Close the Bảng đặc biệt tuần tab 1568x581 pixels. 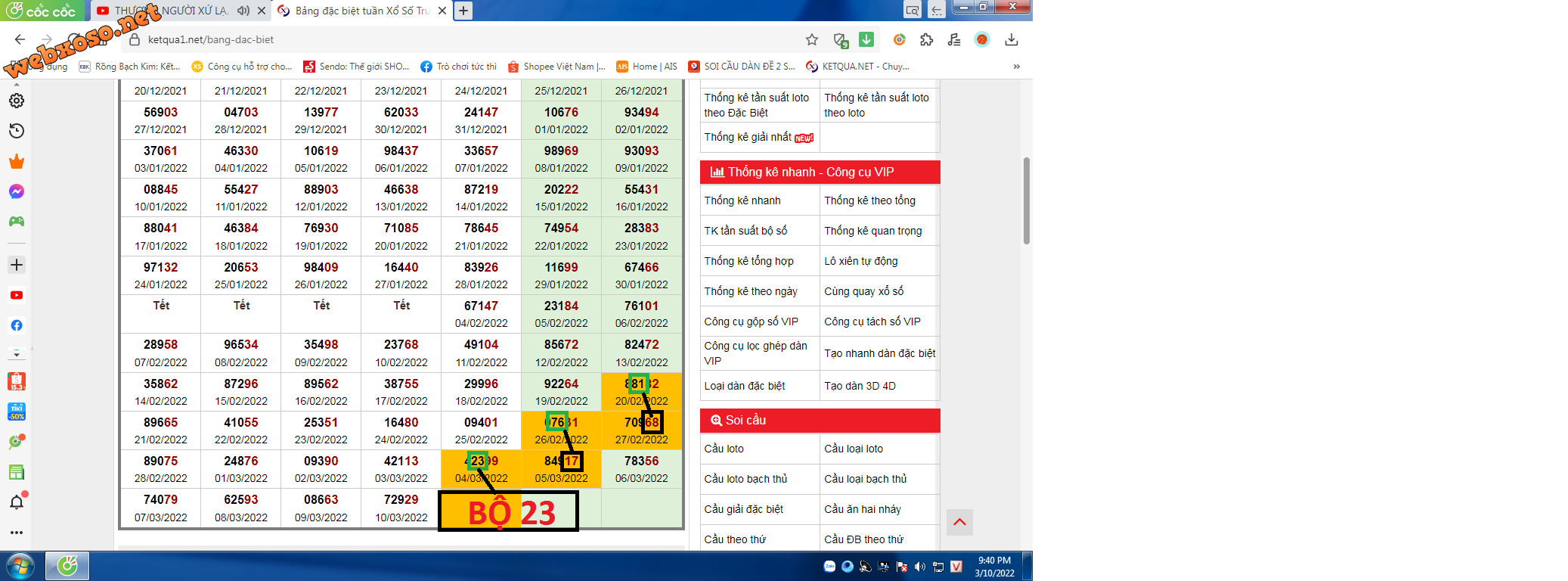pos(442,11)
